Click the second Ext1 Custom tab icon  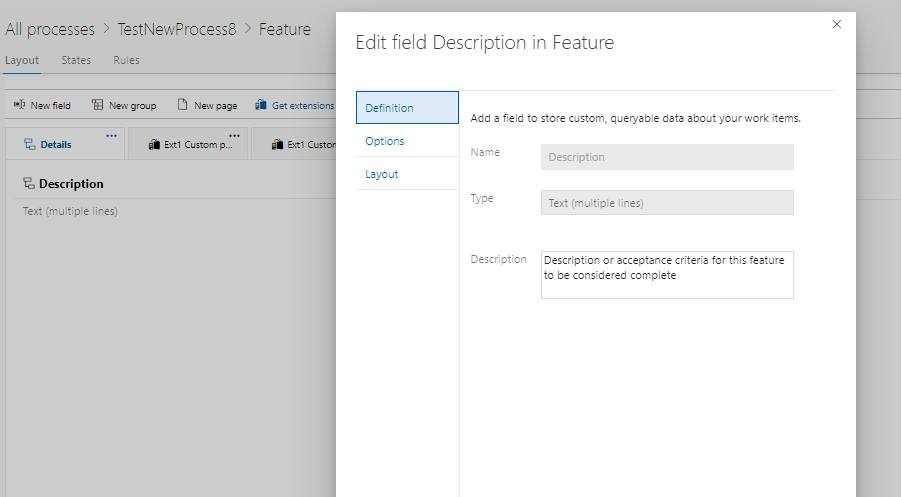pos(277,144)
